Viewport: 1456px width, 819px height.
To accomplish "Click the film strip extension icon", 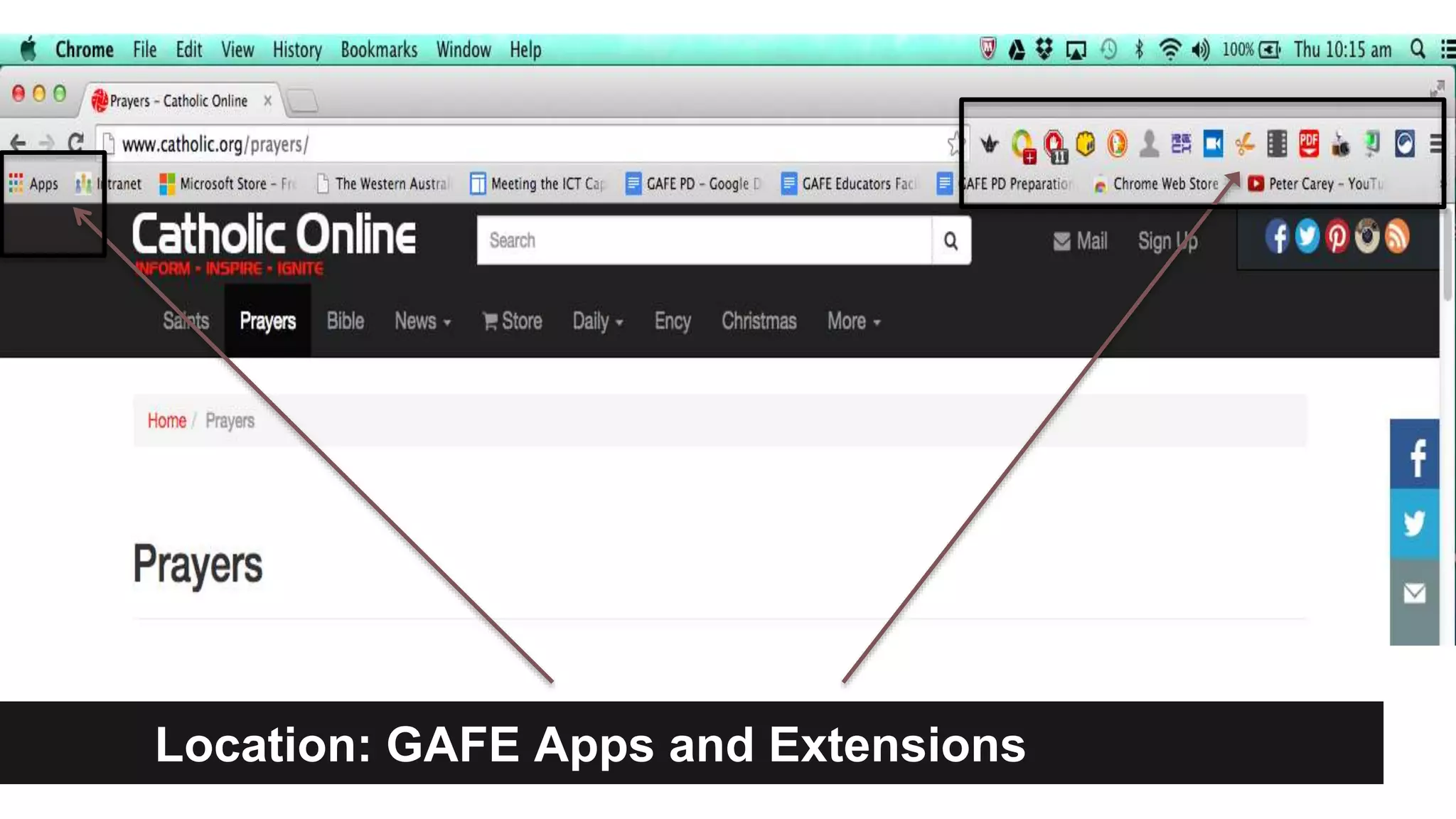I will point(1277,144).
